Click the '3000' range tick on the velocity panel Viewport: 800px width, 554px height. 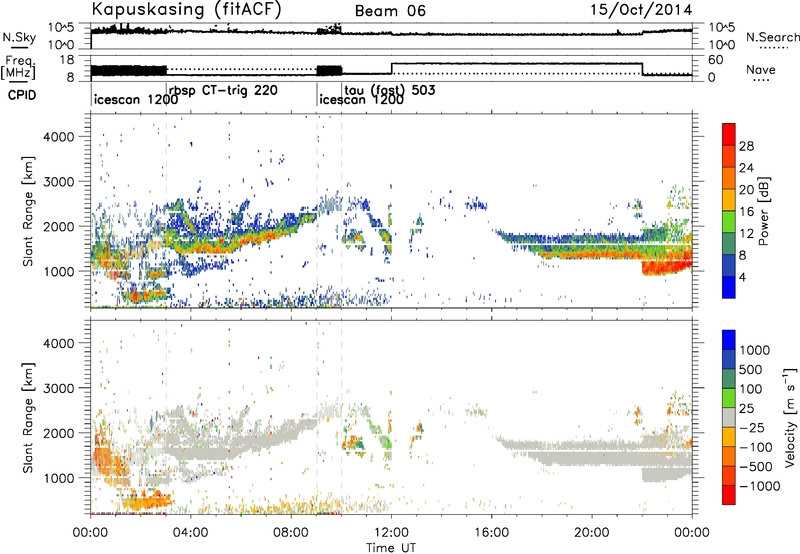(59, 388)
